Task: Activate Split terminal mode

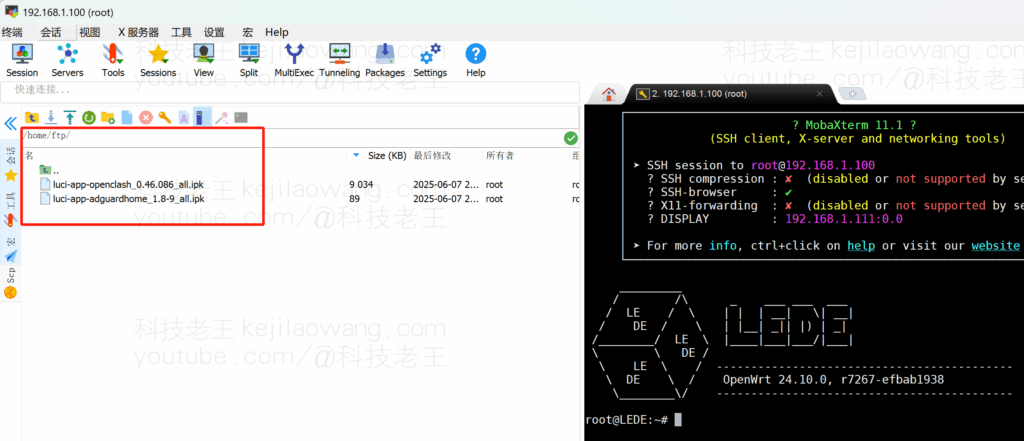Action: 249,61
